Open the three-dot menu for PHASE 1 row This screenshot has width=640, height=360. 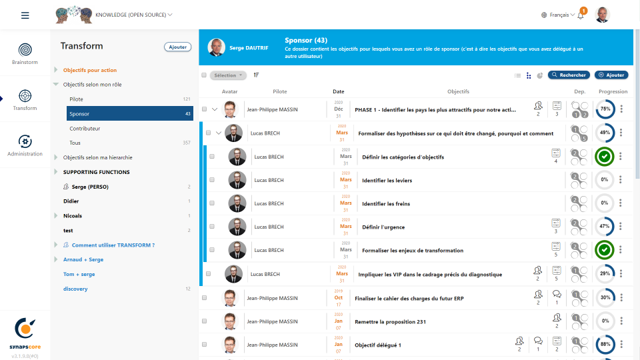[622, 109]
